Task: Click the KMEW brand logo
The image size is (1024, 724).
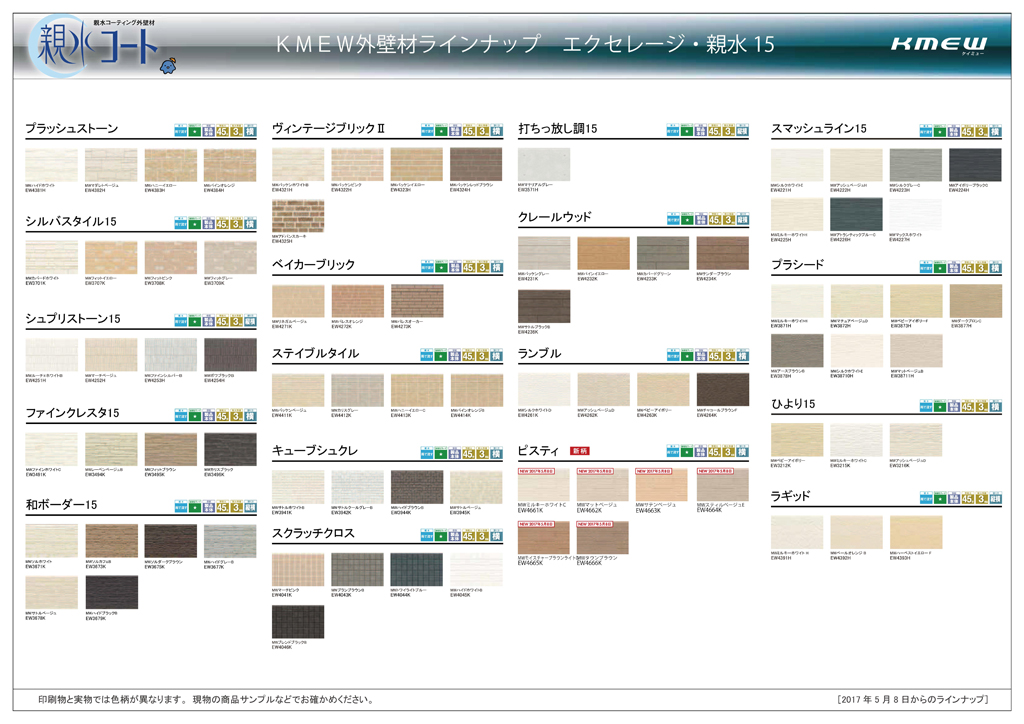Action: coord(938,44)
